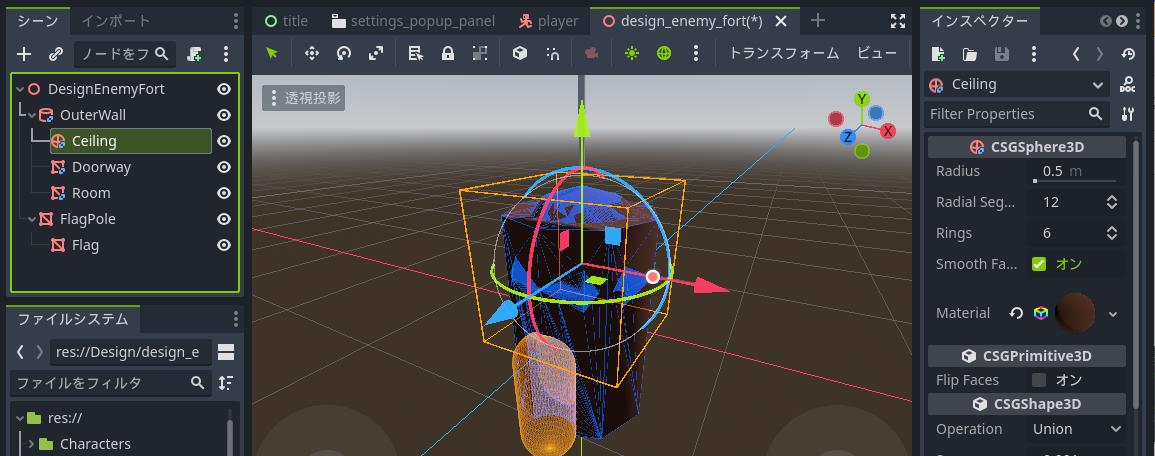Collapse the CSGPrimitive3D section header
This screenshot has height=456, width=1155.
(1027, 357)
